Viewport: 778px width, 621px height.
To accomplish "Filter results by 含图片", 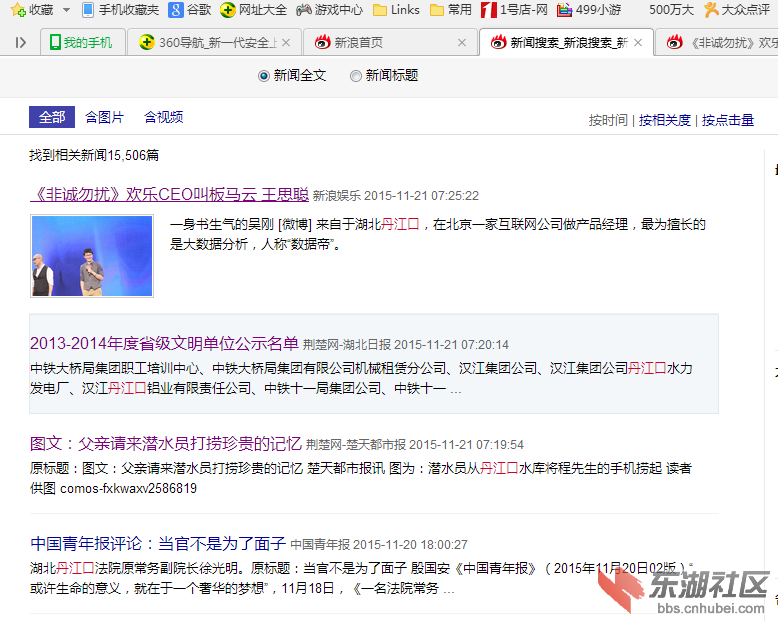I will [x=104, y=118].
